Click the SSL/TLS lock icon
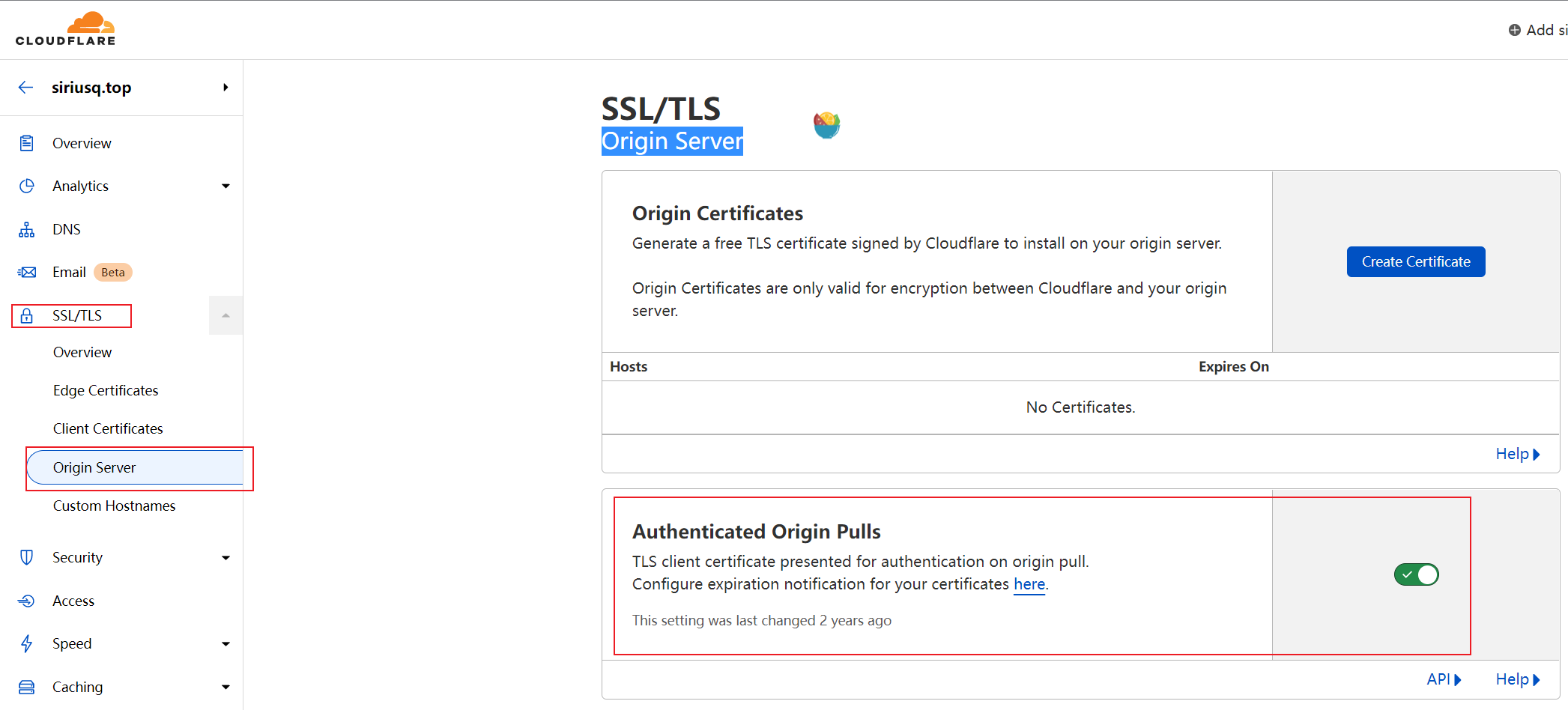The image size is (1568, 710). 27,315
